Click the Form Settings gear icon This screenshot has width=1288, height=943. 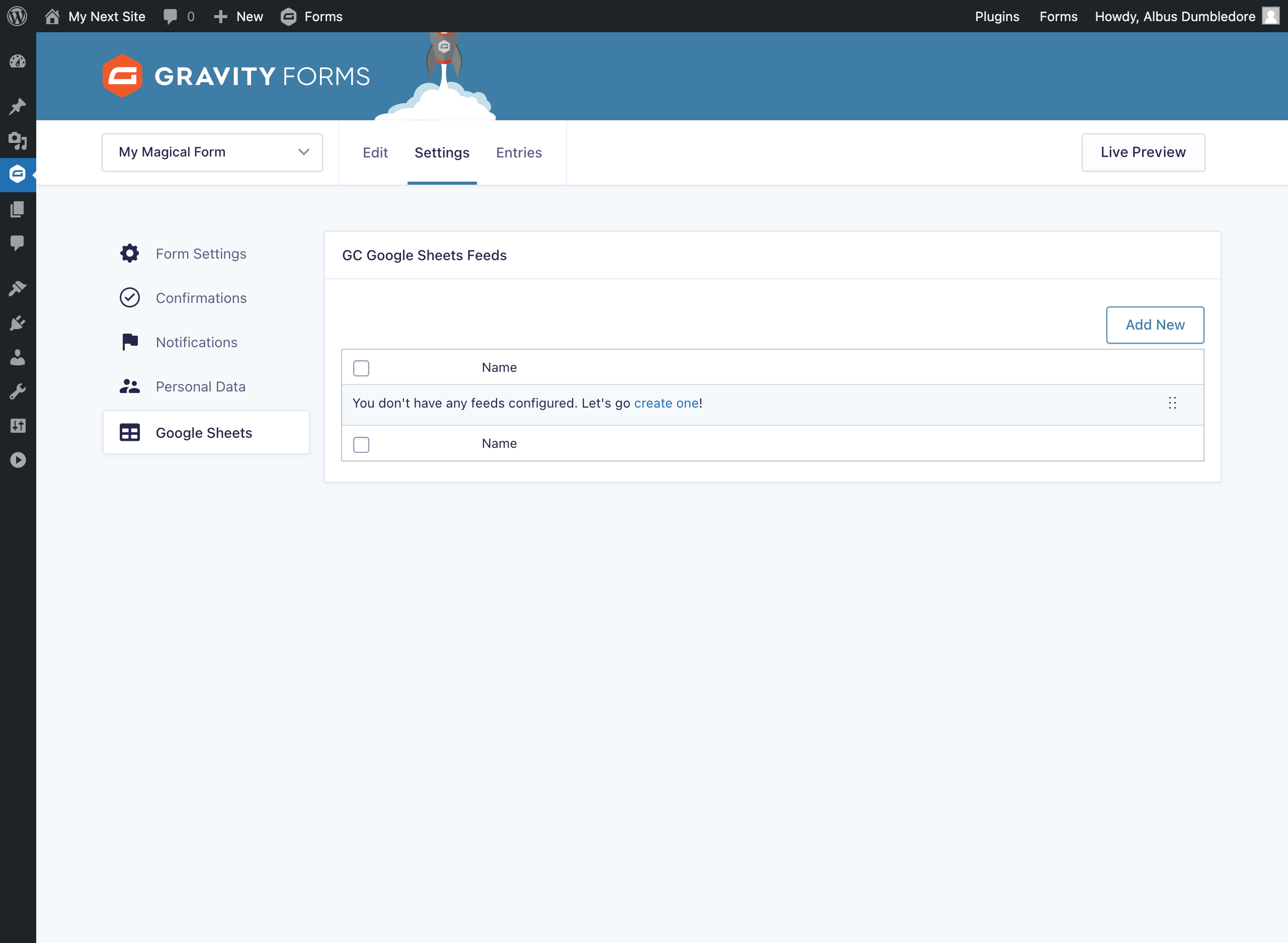point(129,254)
